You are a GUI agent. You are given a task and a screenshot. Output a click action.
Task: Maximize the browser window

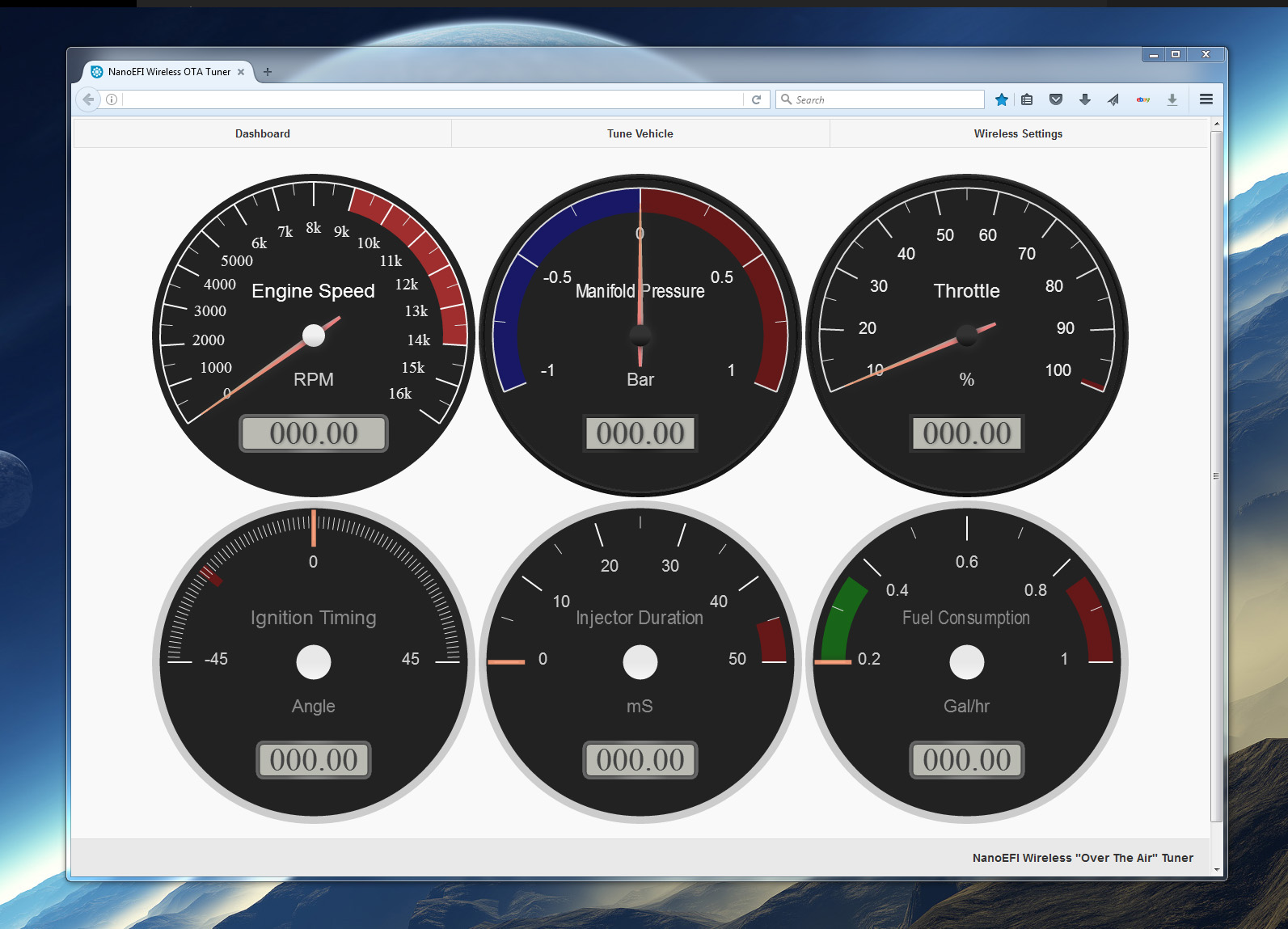[1176, 55]
